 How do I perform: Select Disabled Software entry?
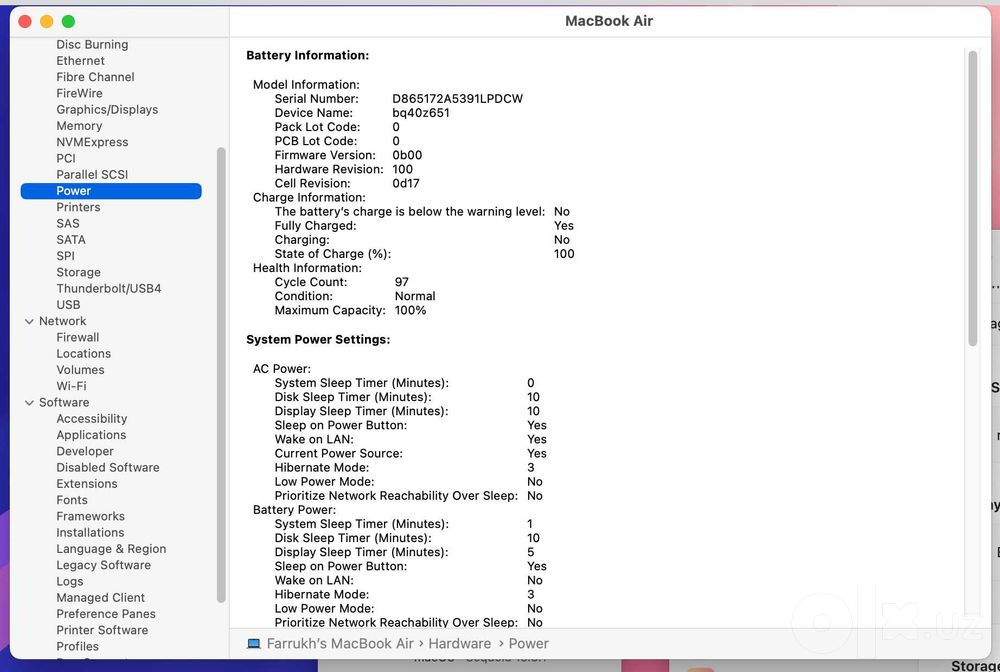pyautogui.click(x=108, y=467)
